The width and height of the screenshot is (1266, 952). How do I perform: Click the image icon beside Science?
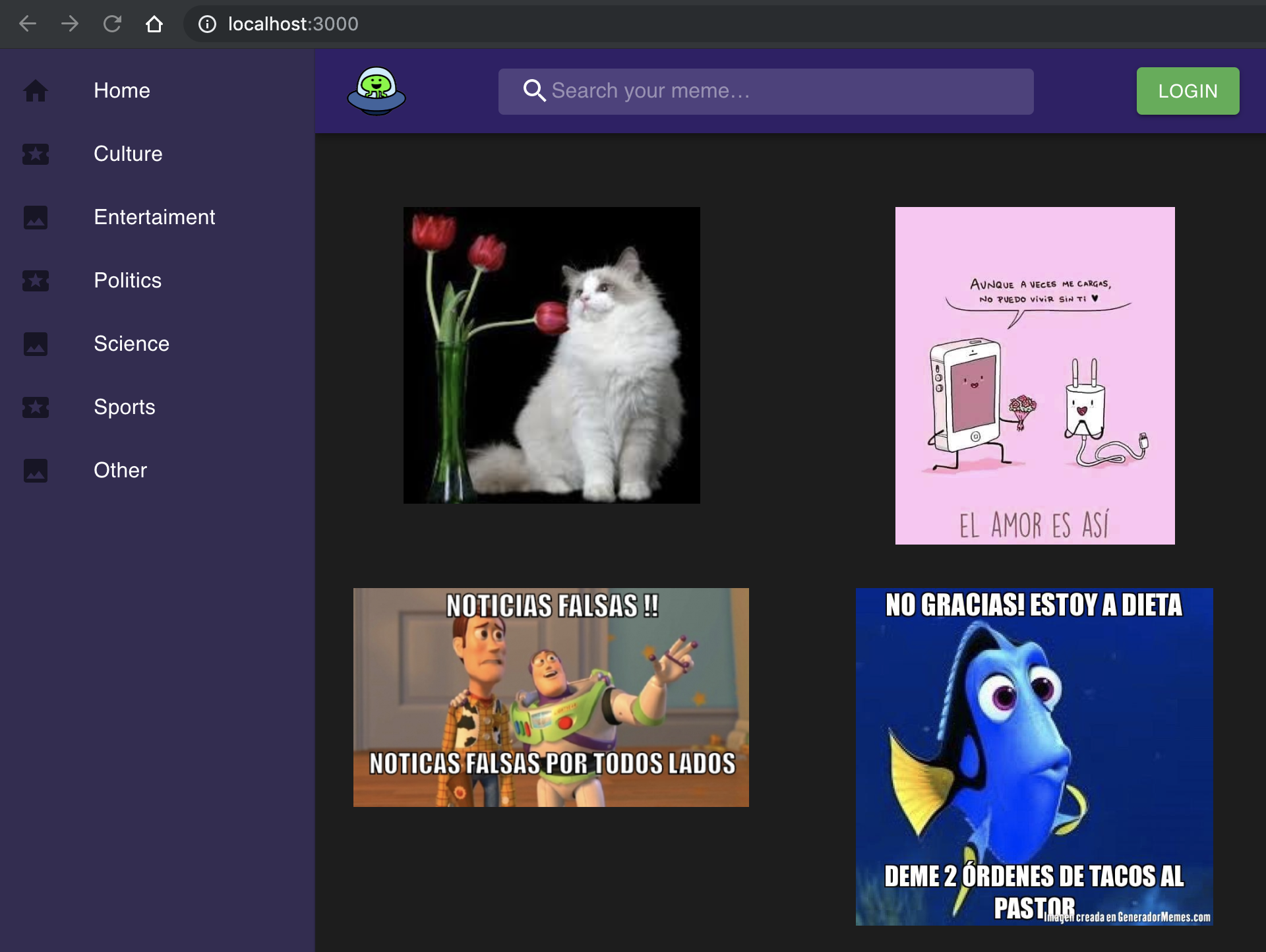click(x=36, y=344)
